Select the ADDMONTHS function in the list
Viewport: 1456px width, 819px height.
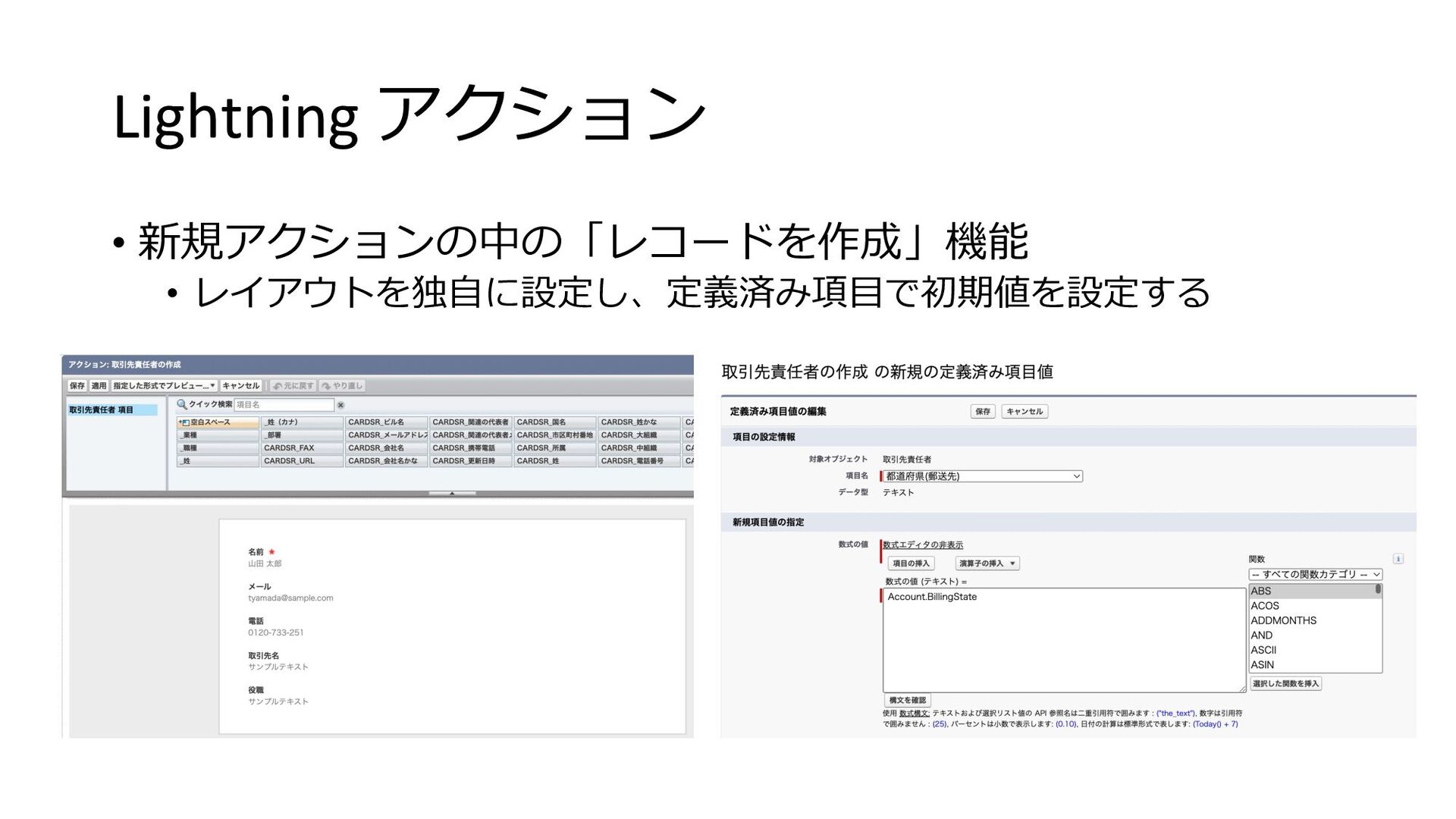[x=1283, y=620]
